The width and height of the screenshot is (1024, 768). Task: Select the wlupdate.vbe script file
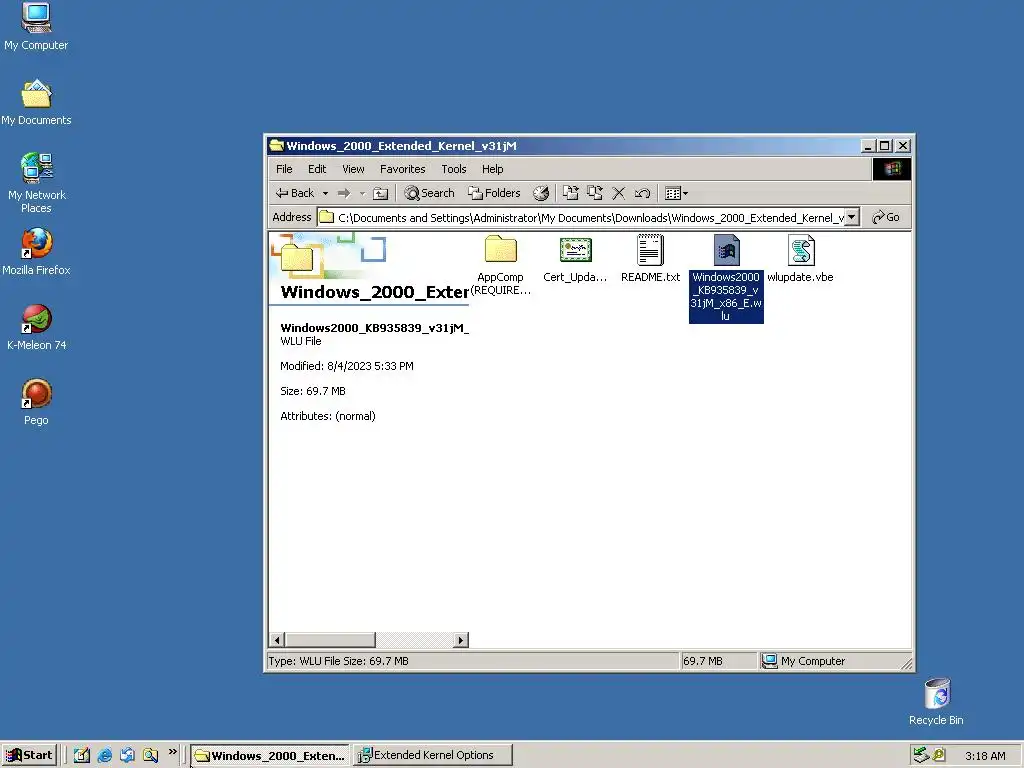tap(801, 259)
